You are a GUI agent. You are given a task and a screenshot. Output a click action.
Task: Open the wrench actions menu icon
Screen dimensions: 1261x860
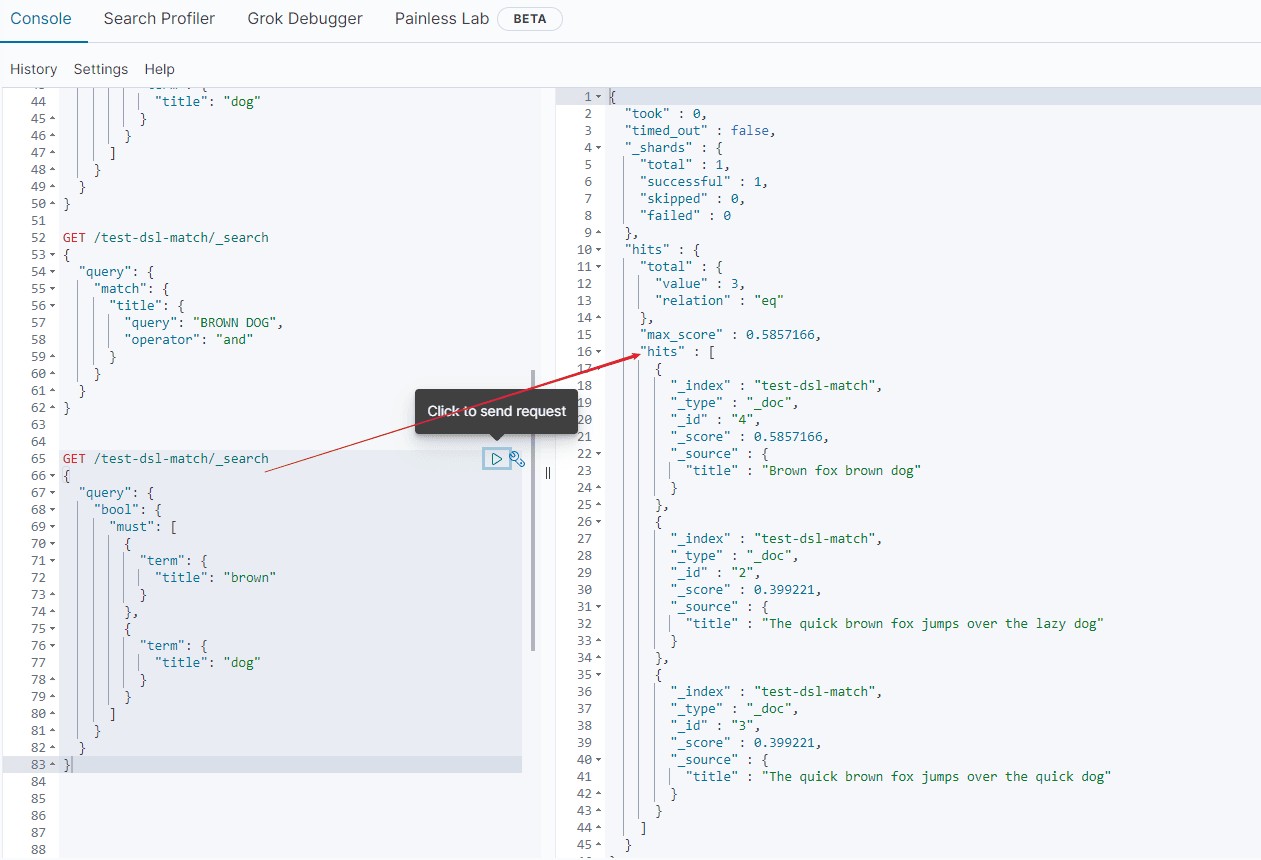tap(517, 459)
